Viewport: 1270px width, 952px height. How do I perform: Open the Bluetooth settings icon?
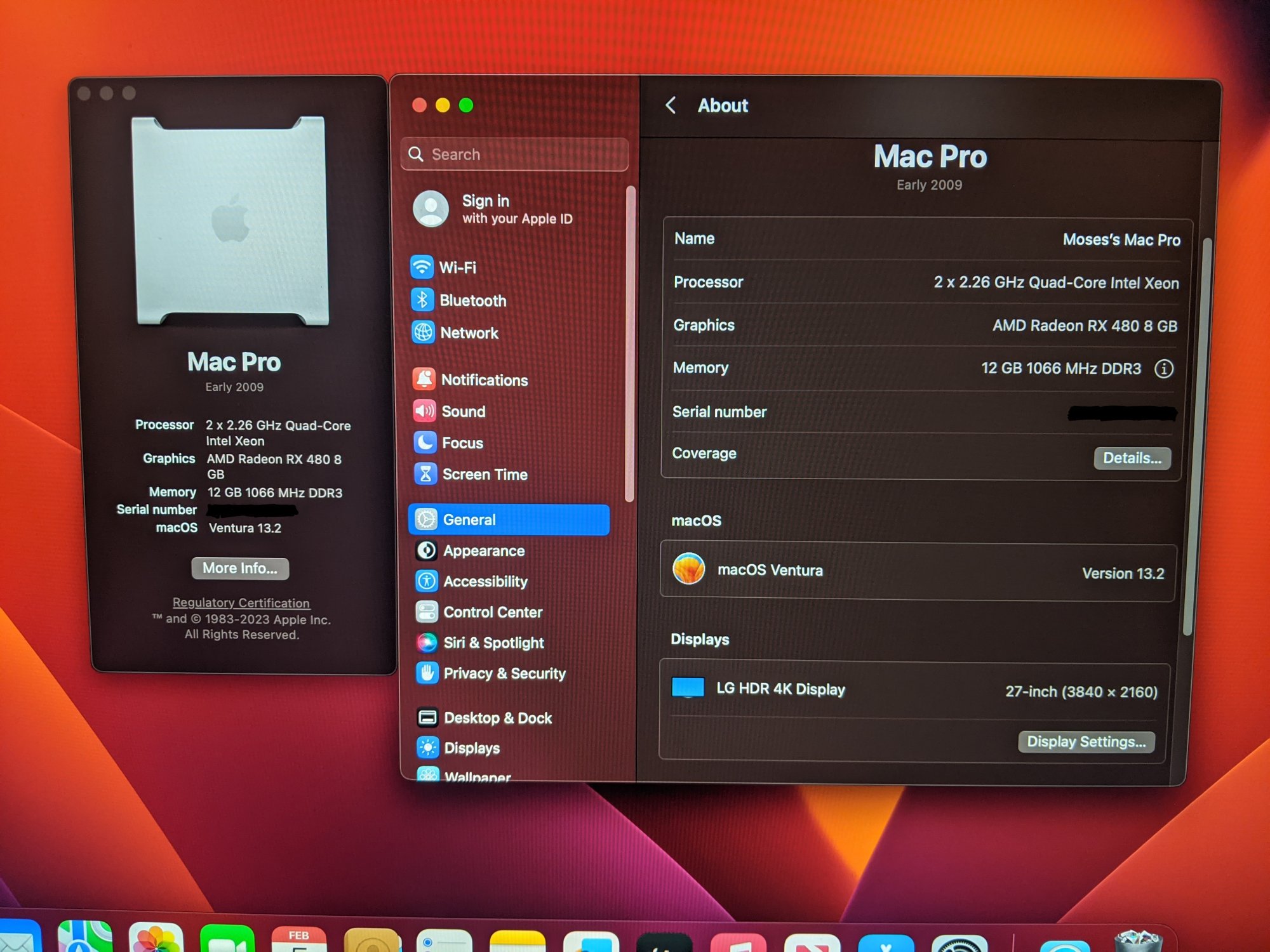(x=422, y=300)
